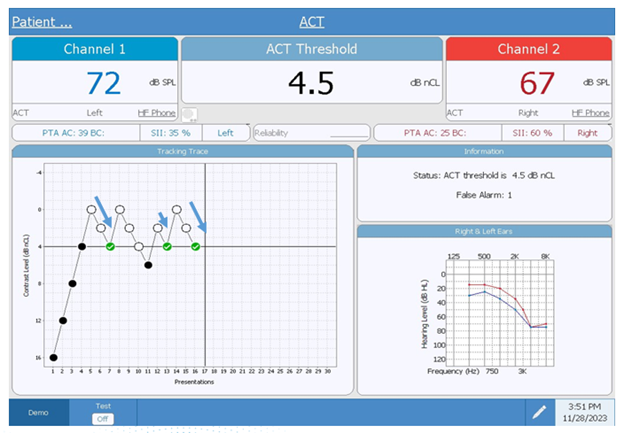Open the ACT stimulus selector under Channel 1
This screenshot has height=433, width=624.
[x=21, y=113]
